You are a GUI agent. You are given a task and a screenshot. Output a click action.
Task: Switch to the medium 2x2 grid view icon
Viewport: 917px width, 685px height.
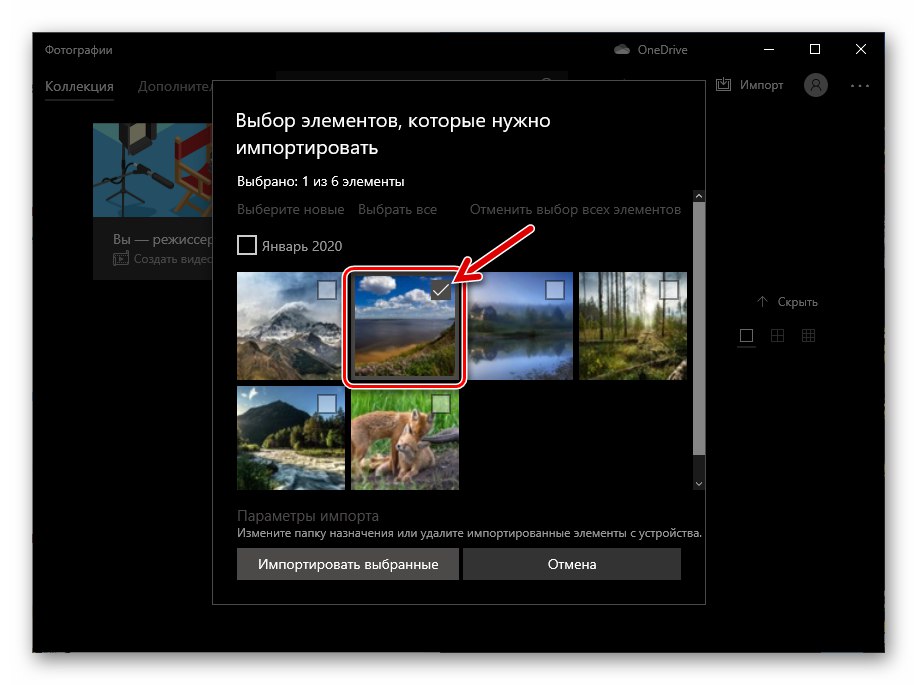coord(777,336)
